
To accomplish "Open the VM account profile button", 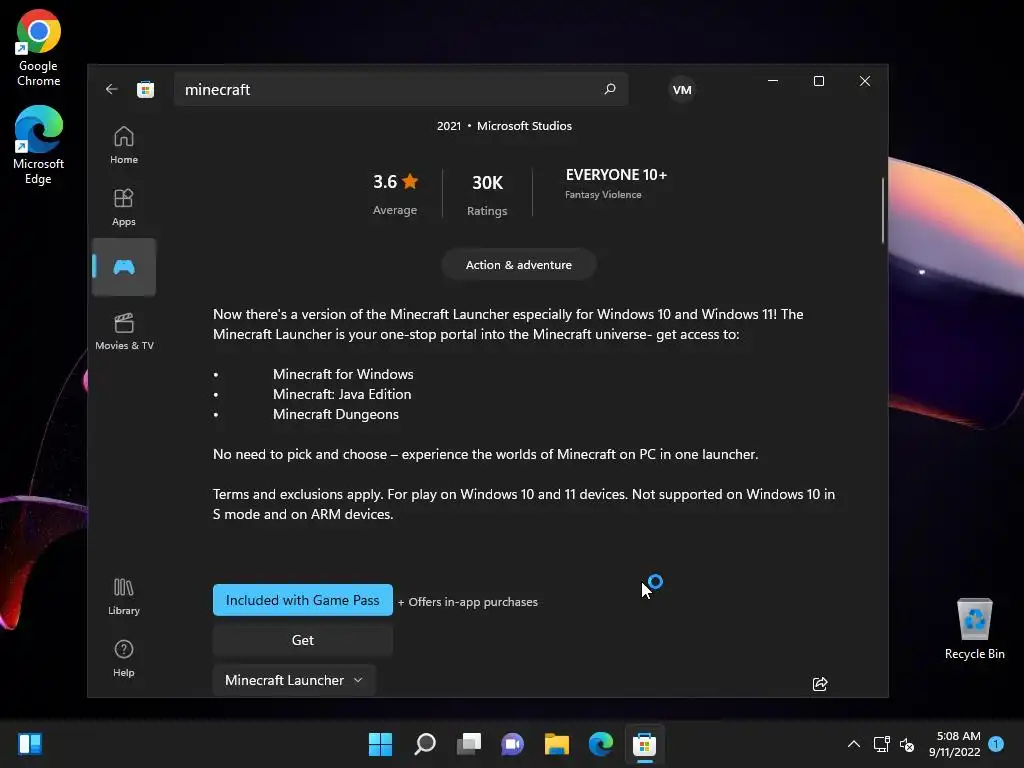I will [x=682, y=90].
